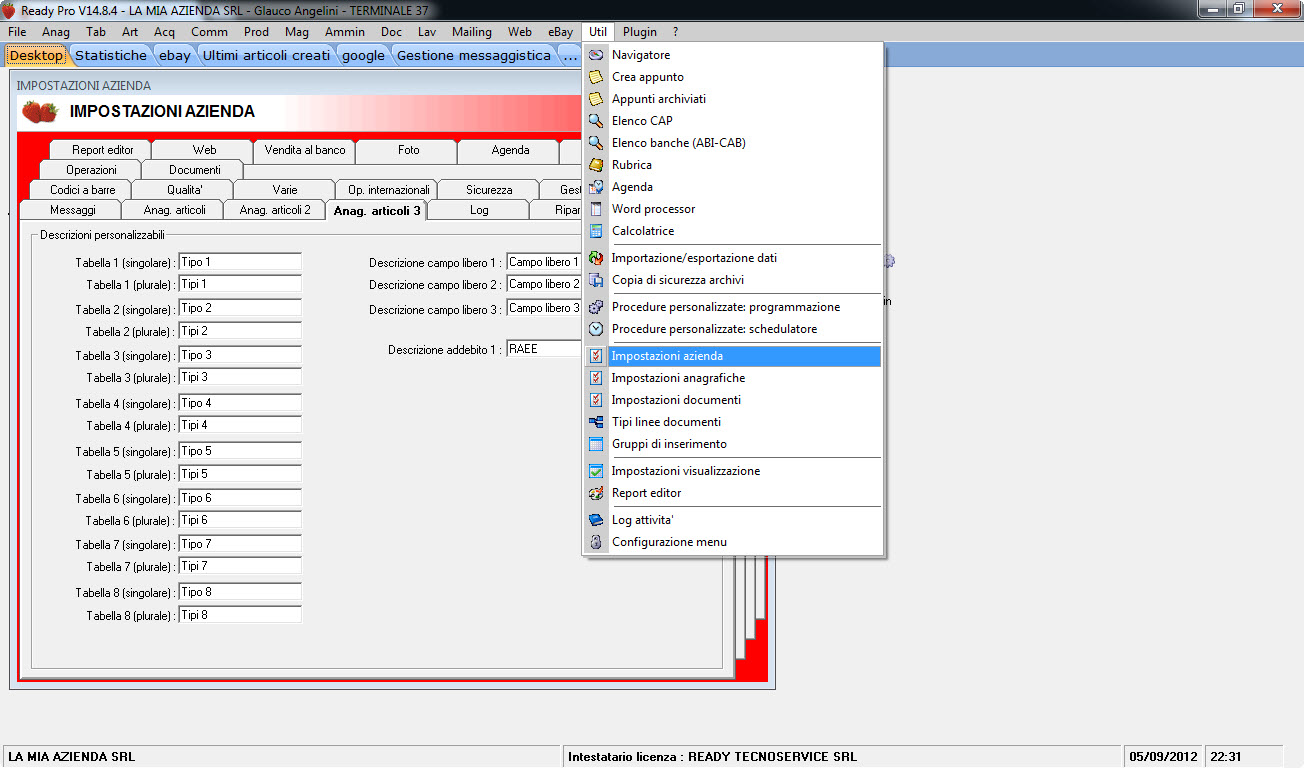Viewport: 1304px width, 768px height.
Task: Open the Log settings tab
Action: tap(479, 210)
